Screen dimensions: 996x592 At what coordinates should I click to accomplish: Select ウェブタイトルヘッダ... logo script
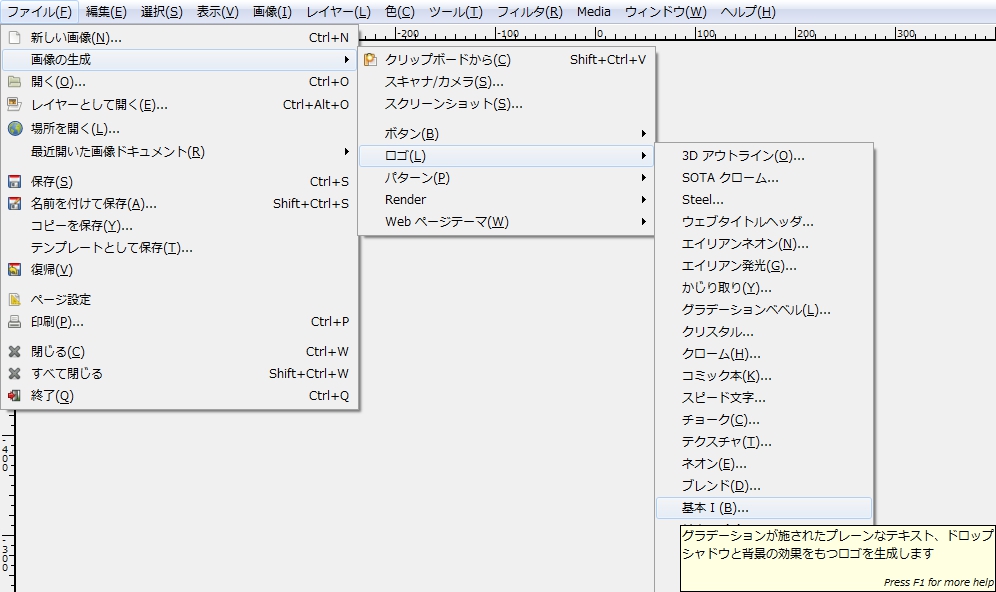(x=764, y=222)
